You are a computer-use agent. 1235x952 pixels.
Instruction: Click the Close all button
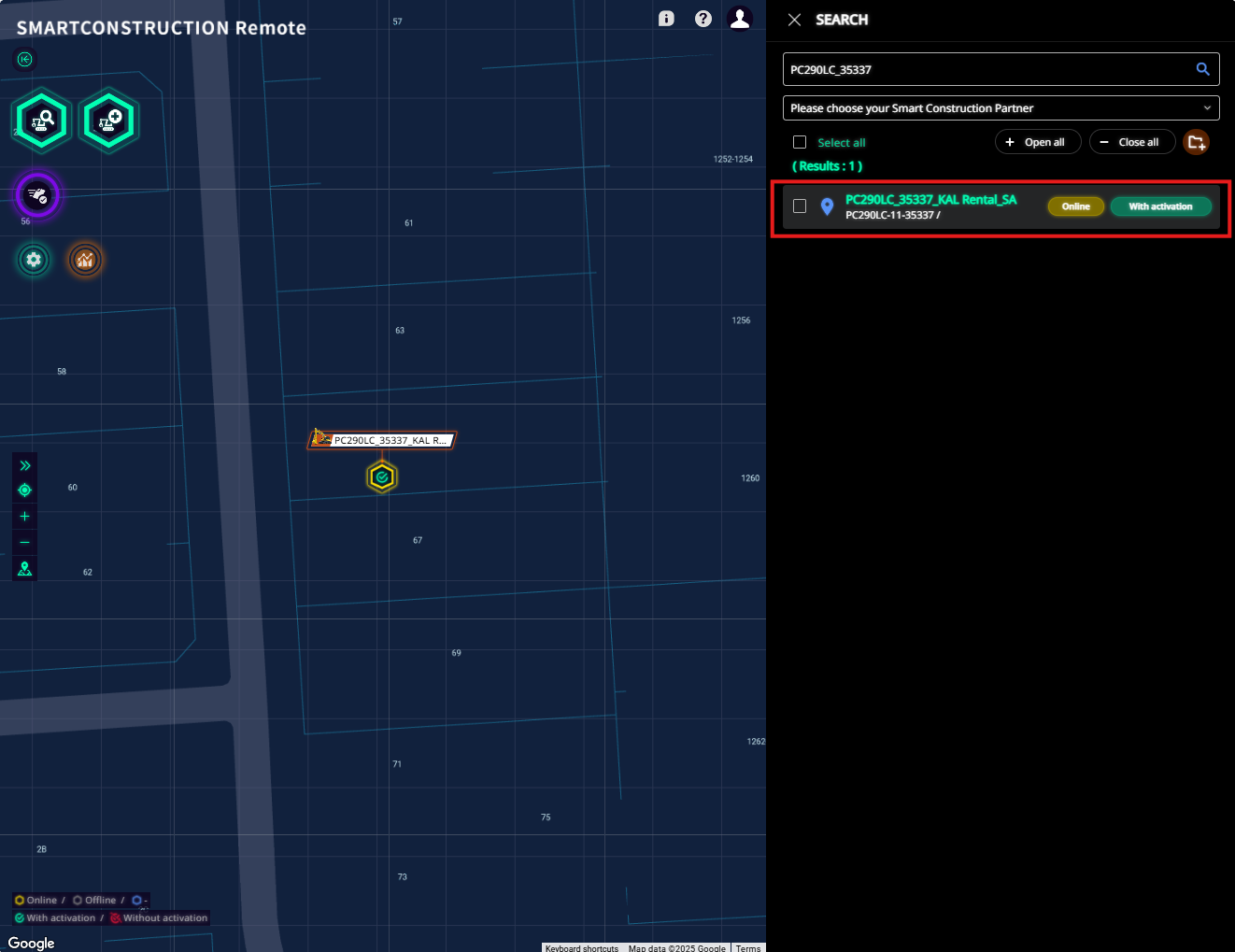1132,142
